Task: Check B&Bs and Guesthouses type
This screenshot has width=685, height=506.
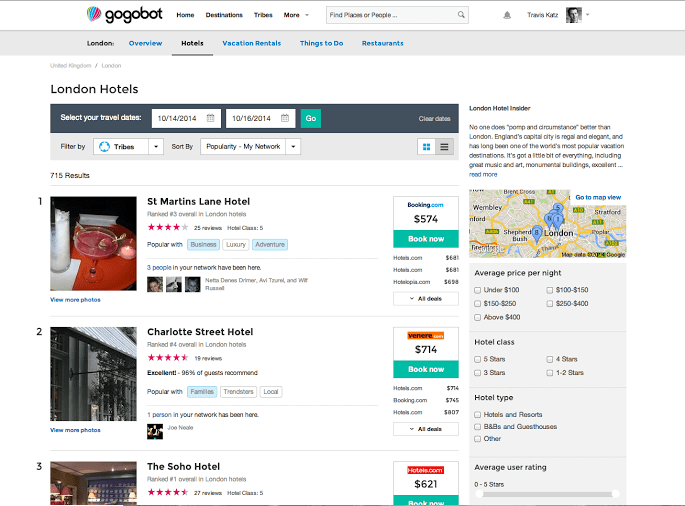Action: point(477,427)
